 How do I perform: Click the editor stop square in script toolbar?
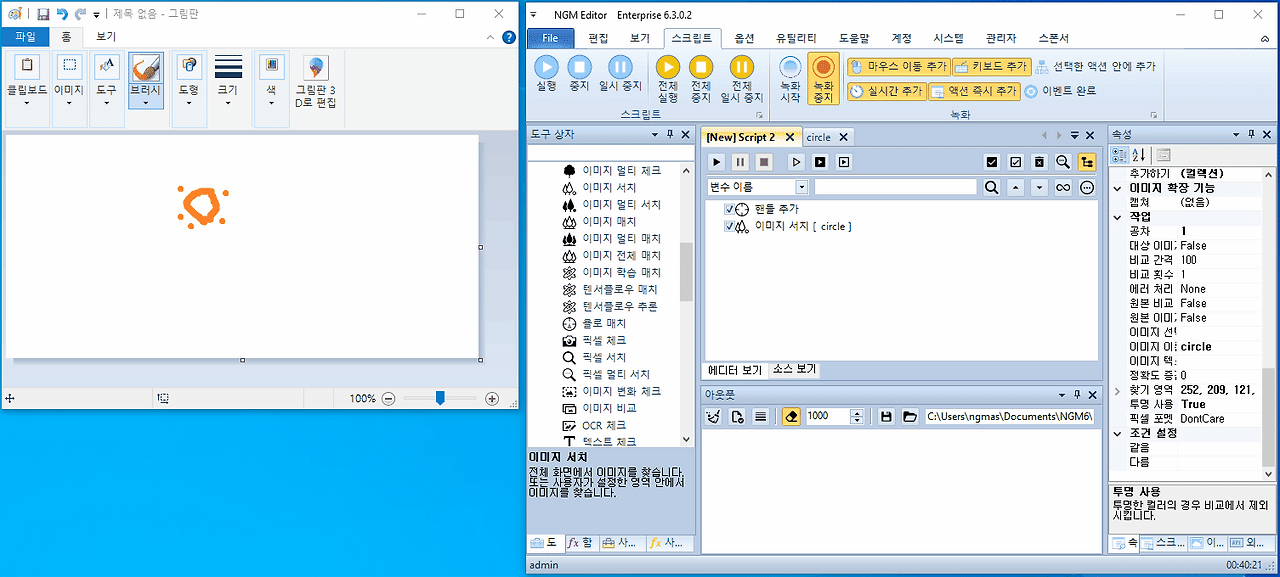pos(764,162)
